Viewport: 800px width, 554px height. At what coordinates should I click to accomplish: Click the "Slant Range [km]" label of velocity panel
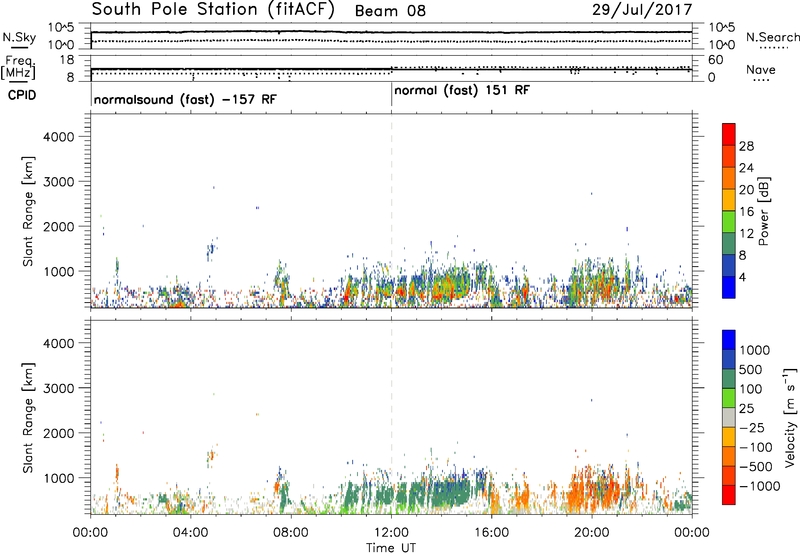coord(28,417)
